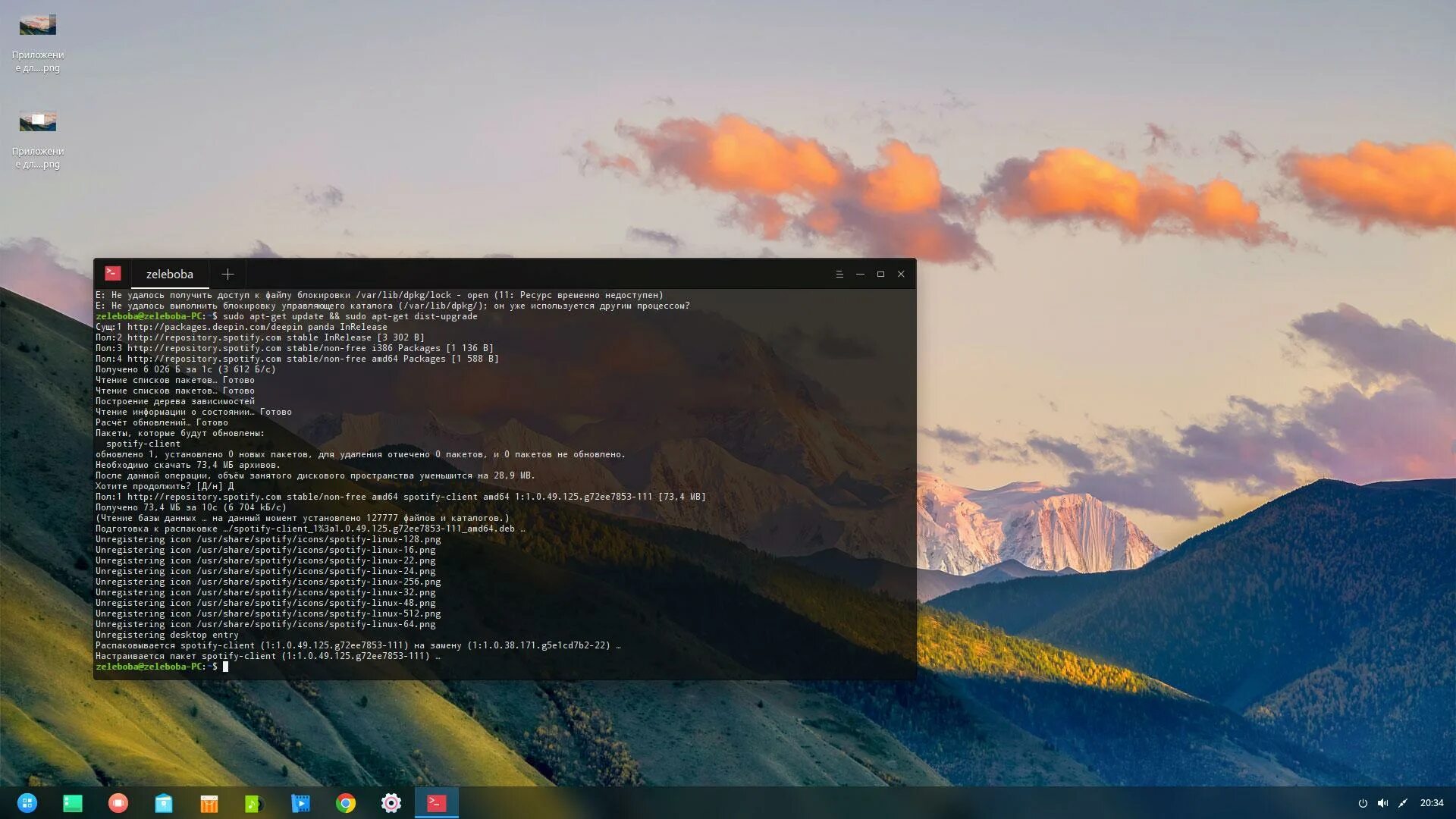Open the orange App Store dock icon
The image size is (1456, 819).
(209, 803)
